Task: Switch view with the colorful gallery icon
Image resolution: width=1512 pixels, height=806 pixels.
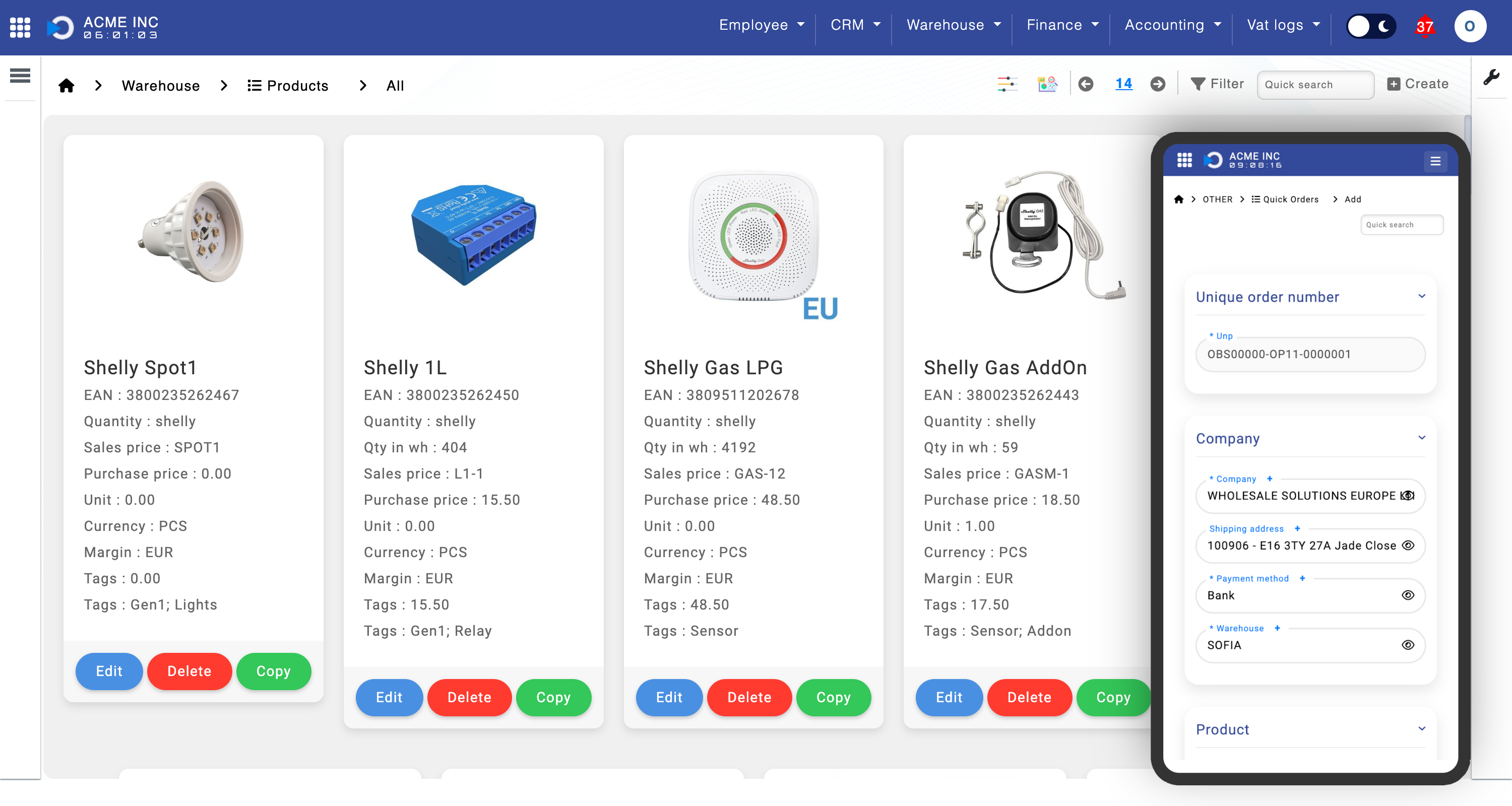Action: pyautogui.click(x=1047, y=84)
